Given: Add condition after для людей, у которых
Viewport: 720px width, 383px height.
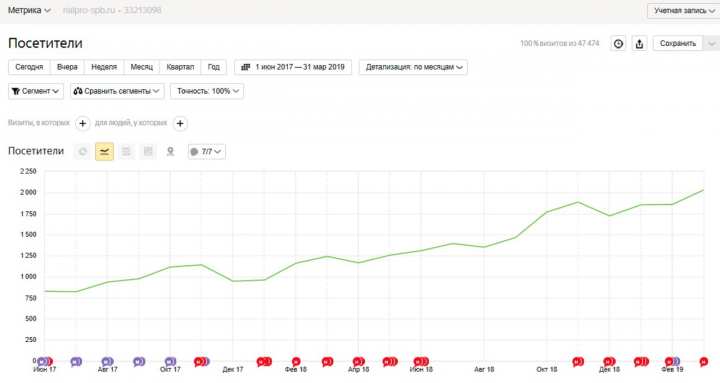Looking at the screenshot, I should click(x=180, y=124).
